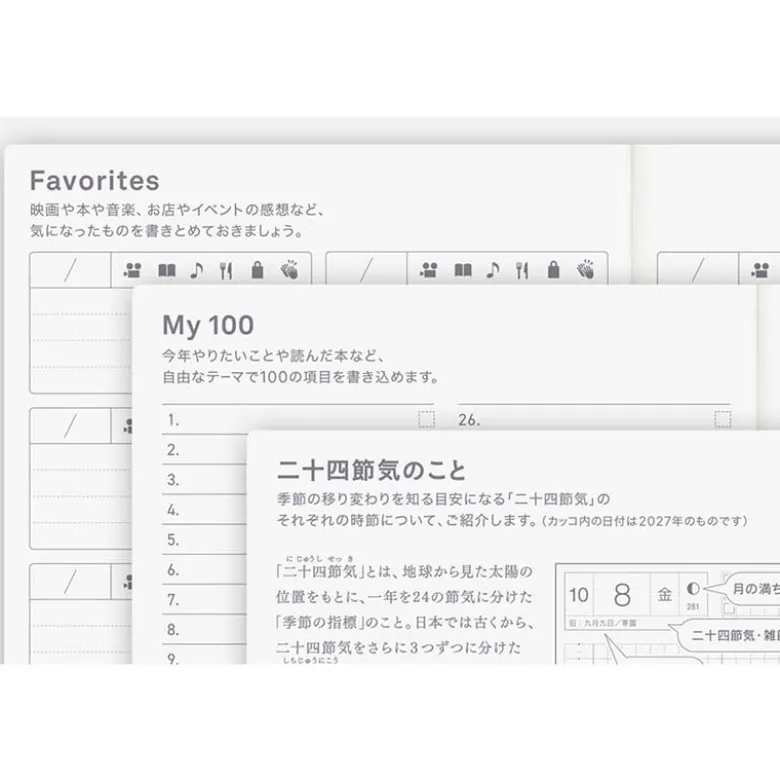The image size is (780, 781).
Task: Select the shopping bag icon in middle top Favorites card
Action: pyautogui.click(x=553, y=270)
